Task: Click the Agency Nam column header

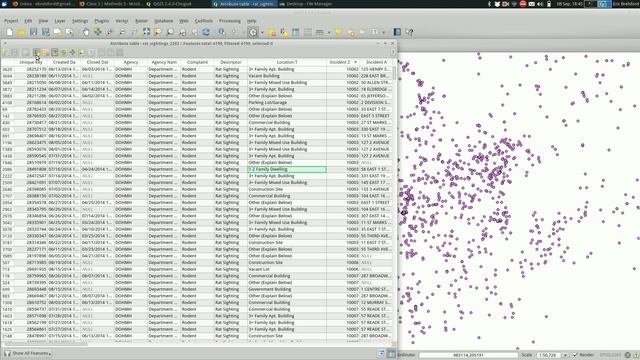Action: [164, 62]
